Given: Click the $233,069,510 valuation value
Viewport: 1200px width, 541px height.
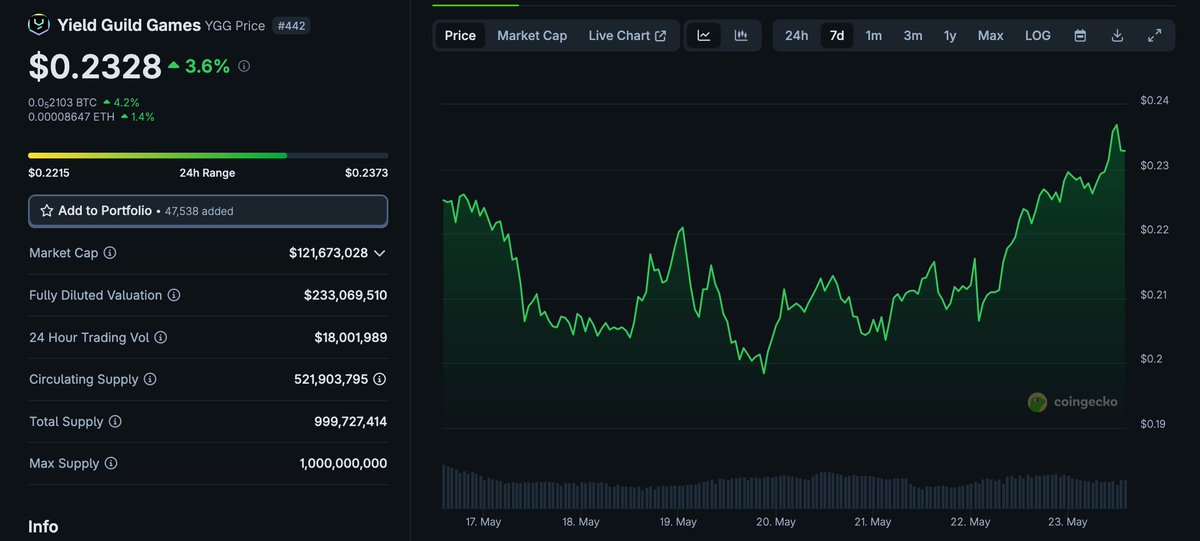Looking at the screenshot, I should point(345,295).
